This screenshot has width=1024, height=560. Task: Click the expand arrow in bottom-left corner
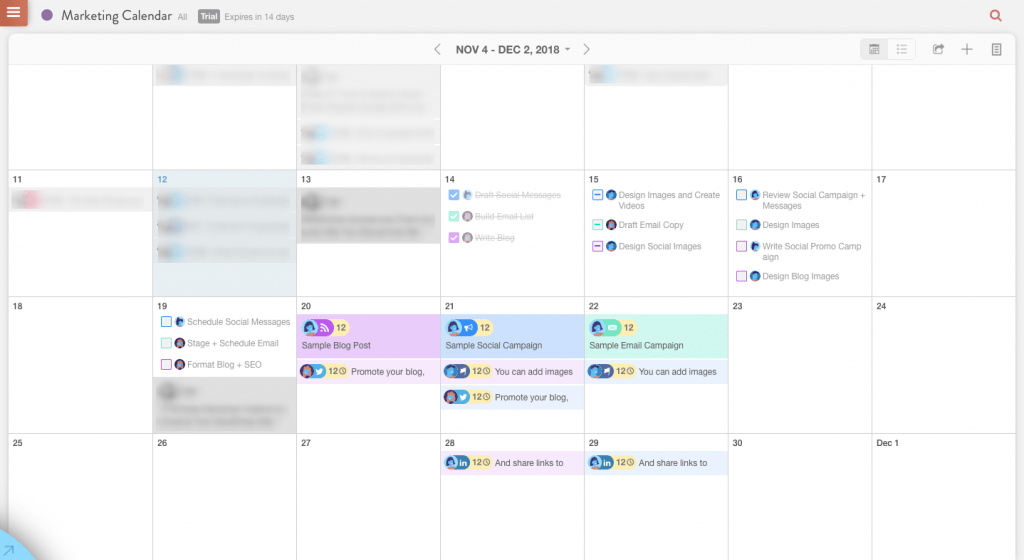click(x=9, y=550)
